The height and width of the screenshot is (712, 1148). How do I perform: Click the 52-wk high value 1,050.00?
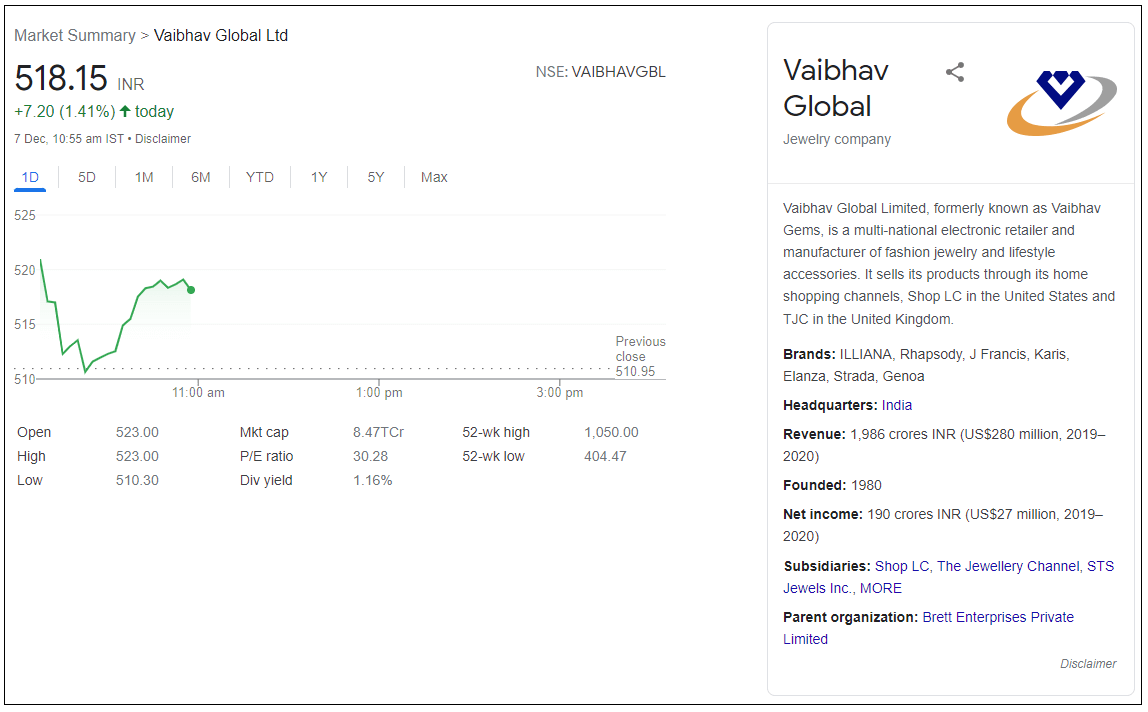[x=611, y=432]
